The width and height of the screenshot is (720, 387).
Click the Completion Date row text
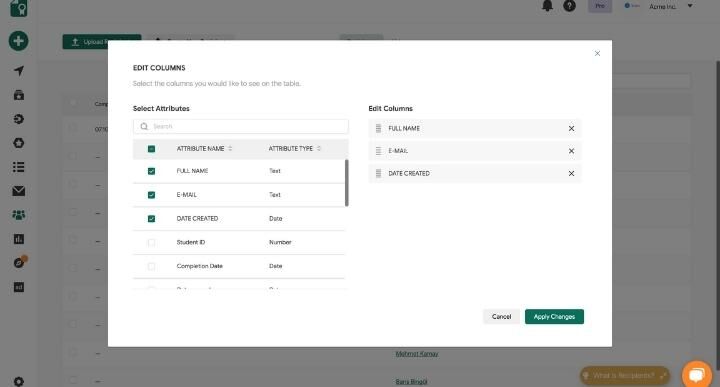pos(199,266)
